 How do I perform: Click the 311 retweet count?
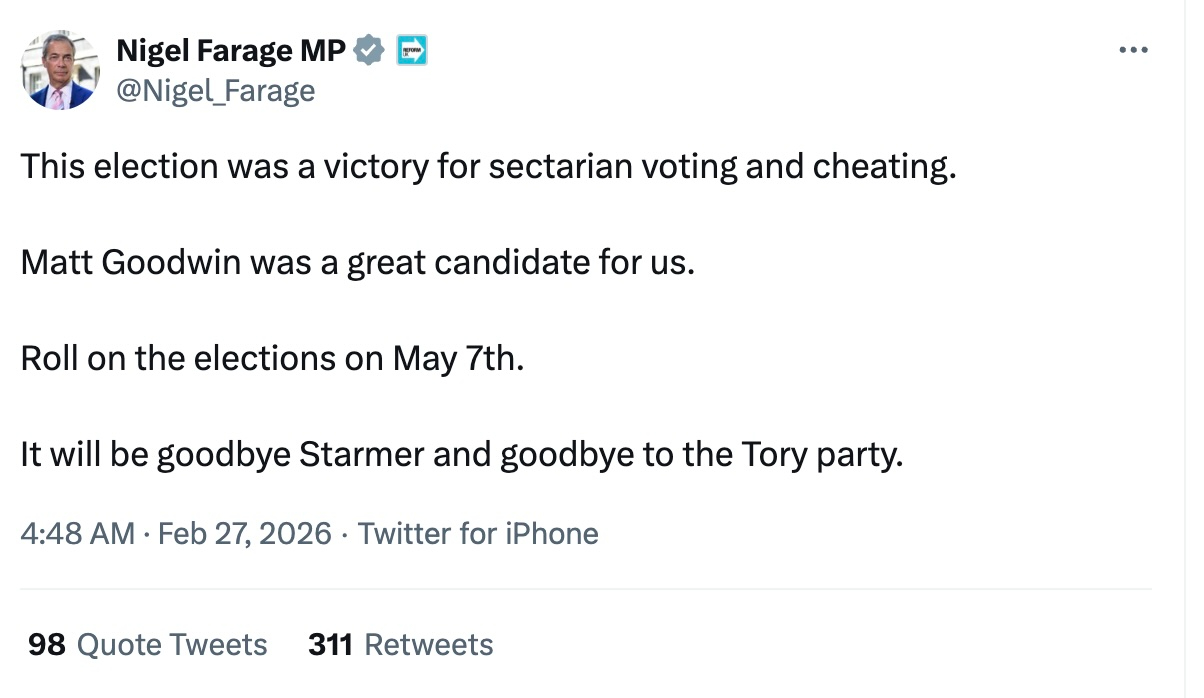point(330,645)
